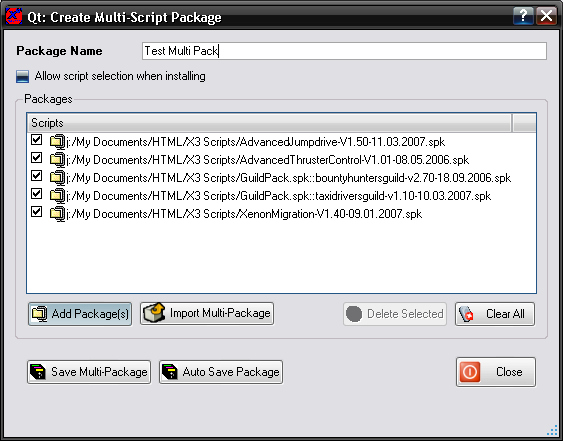
Task: Click the Scripts column header
Action: (269, 123)
